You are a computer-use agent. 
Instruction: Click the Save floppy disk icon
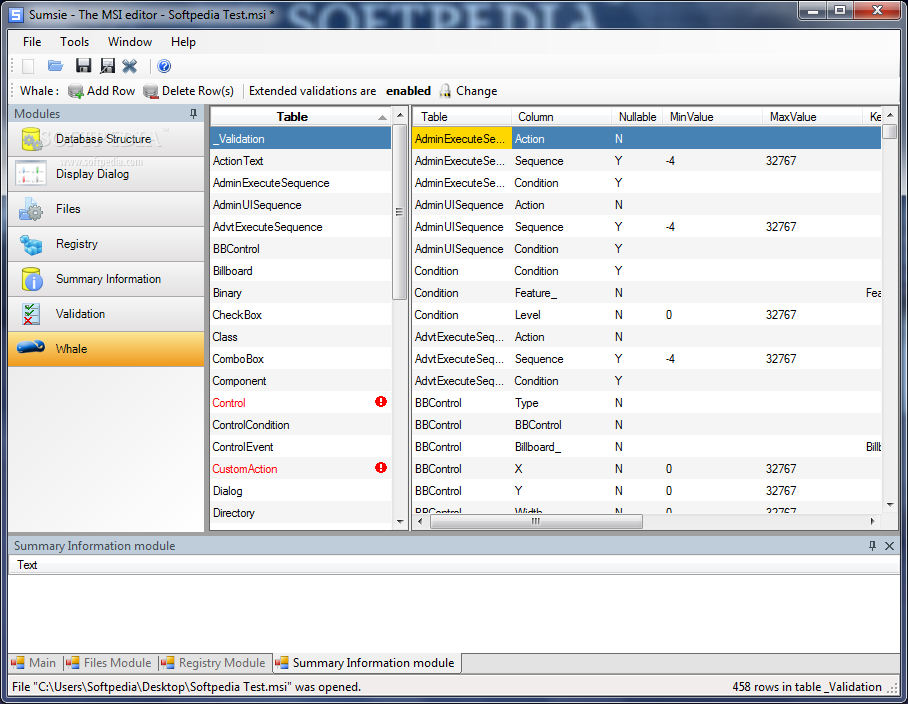pyautogui.click(x=83, y=66)
